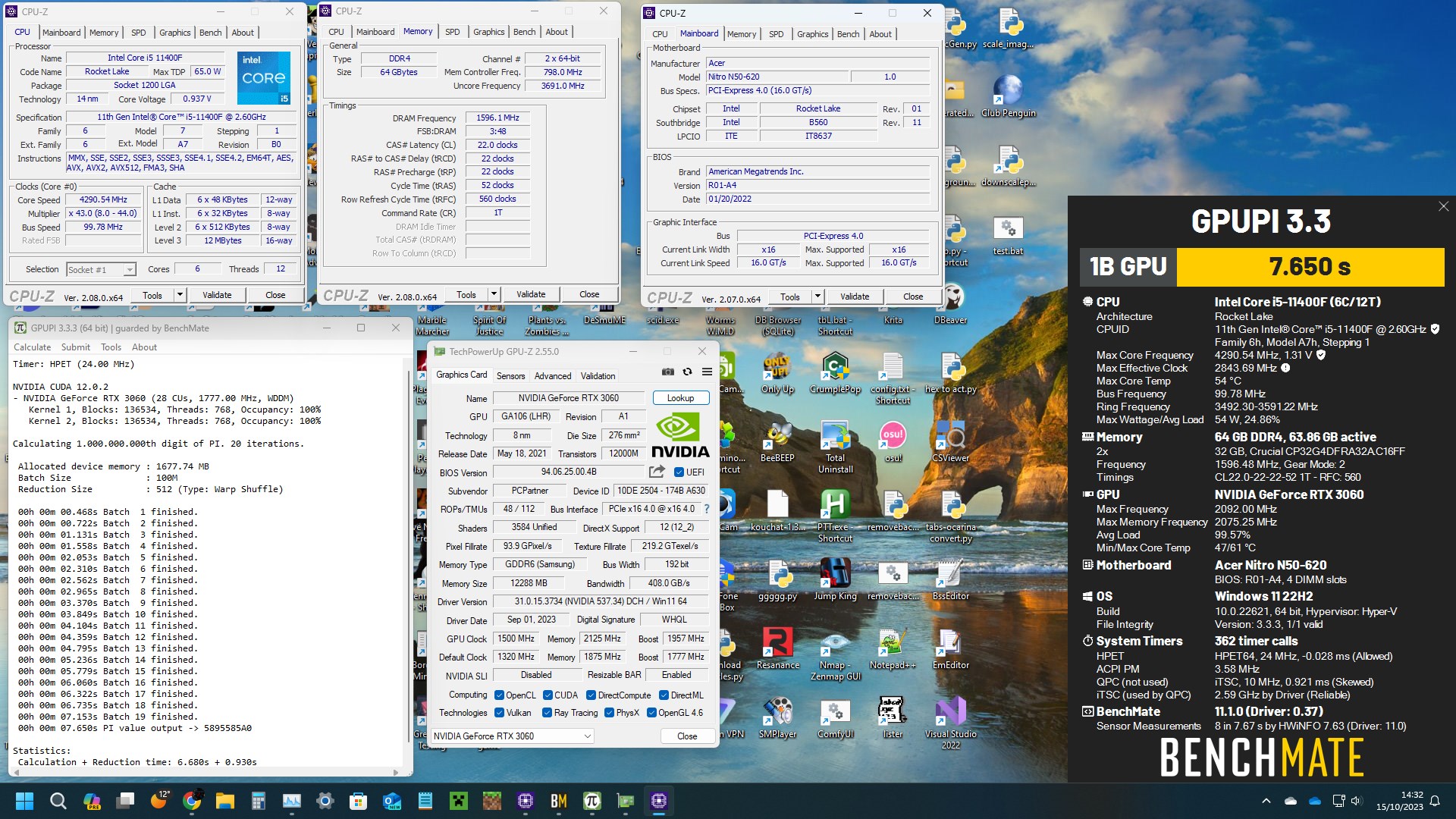Viewport: 1456px width, 819px height.
Task: Open the Socket #1 selection dropdown
Action: click(x=101, y=269)
